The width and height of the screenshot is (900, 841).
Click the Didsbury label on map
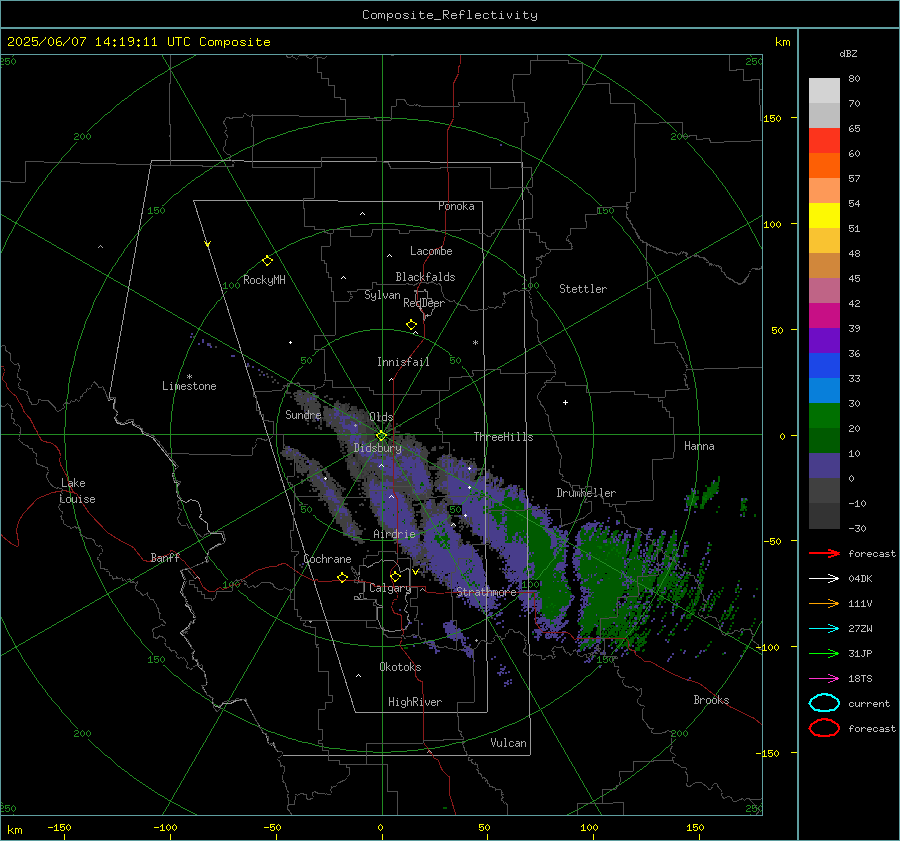377,448
